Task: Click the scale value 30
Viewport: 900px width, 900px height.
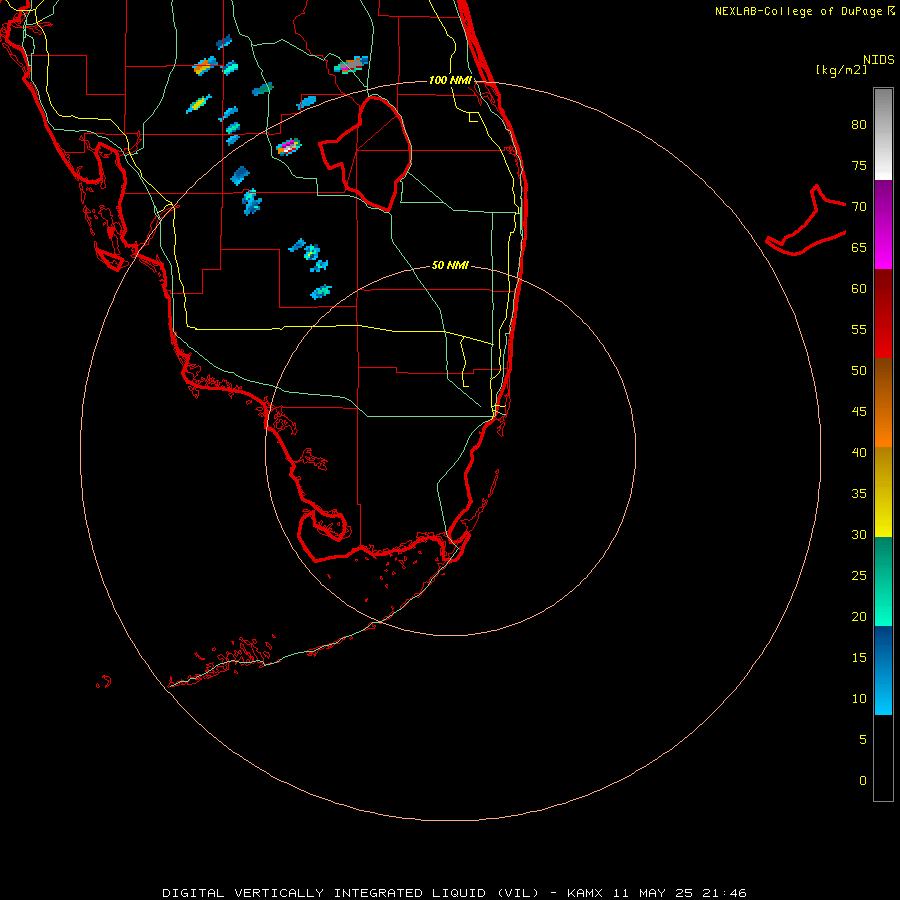Action: click(859, 534)
